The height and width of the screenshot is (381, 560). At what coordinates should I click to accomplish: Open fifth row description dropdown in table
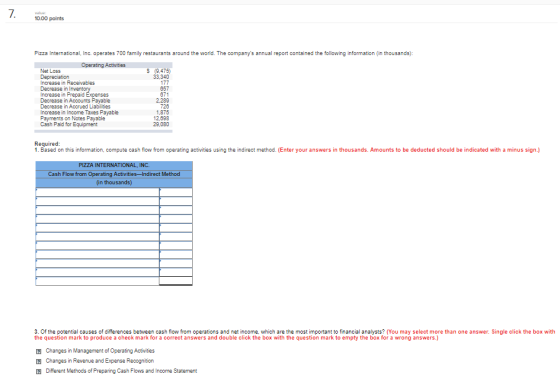pyautogui.click(x=97, y=228)
